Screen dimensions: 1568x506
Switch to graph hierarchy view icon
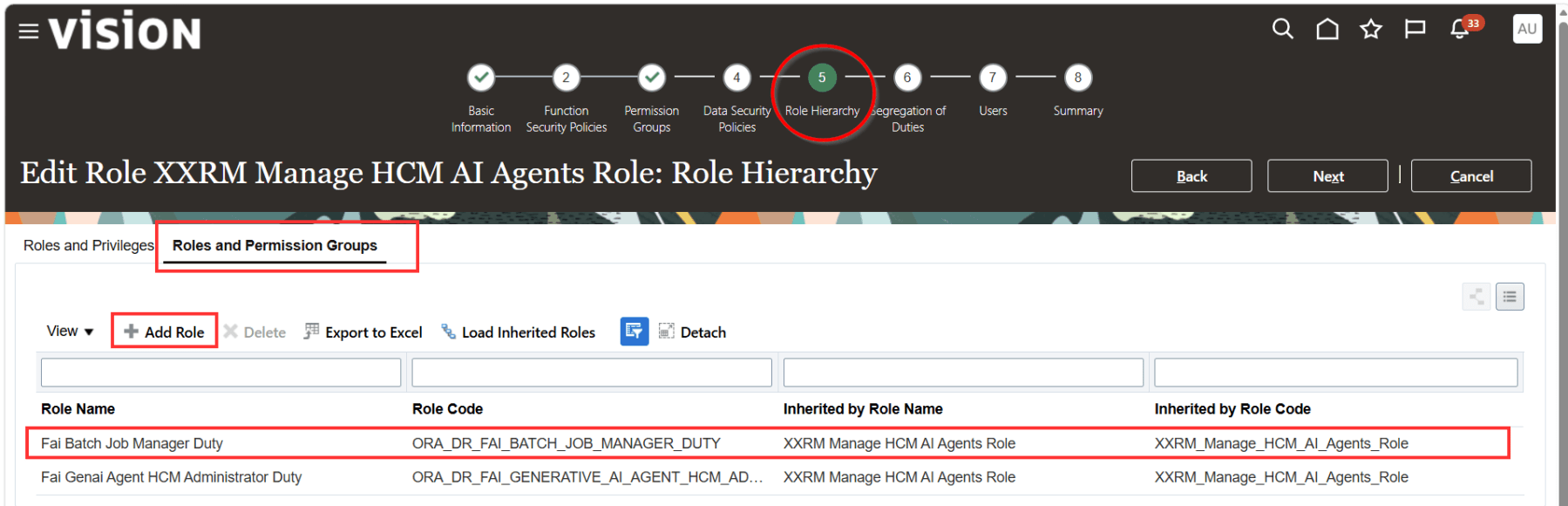click(1476, 297)
